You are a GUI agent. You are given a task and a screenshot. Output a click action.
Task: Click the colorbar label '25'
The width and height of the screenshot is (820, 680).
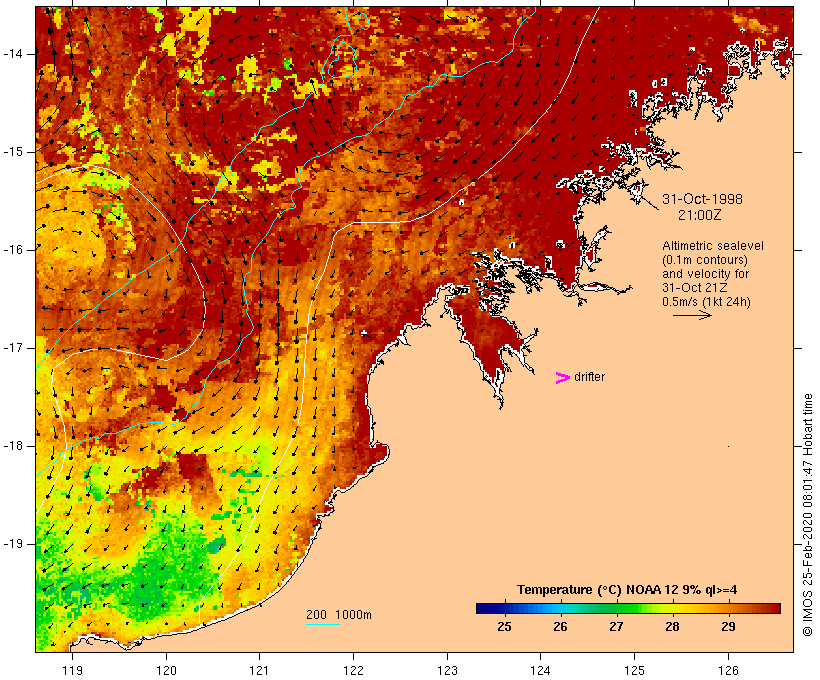click(x=504, y=626)
